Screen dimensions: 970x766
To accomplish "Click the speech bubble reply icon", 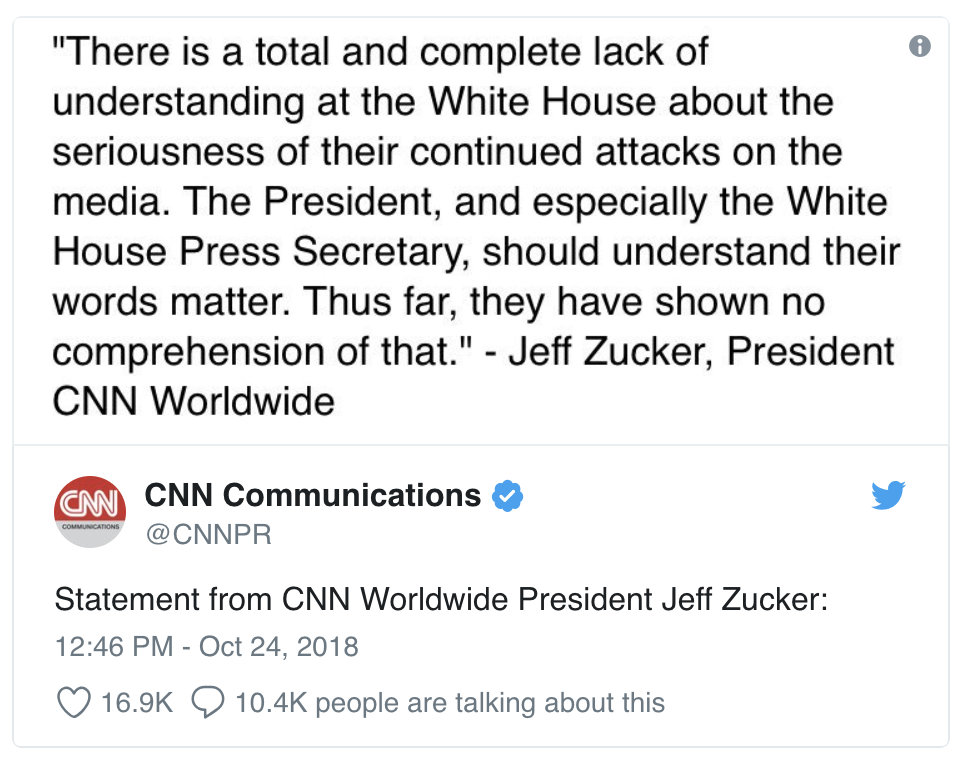I will point(208,702).
